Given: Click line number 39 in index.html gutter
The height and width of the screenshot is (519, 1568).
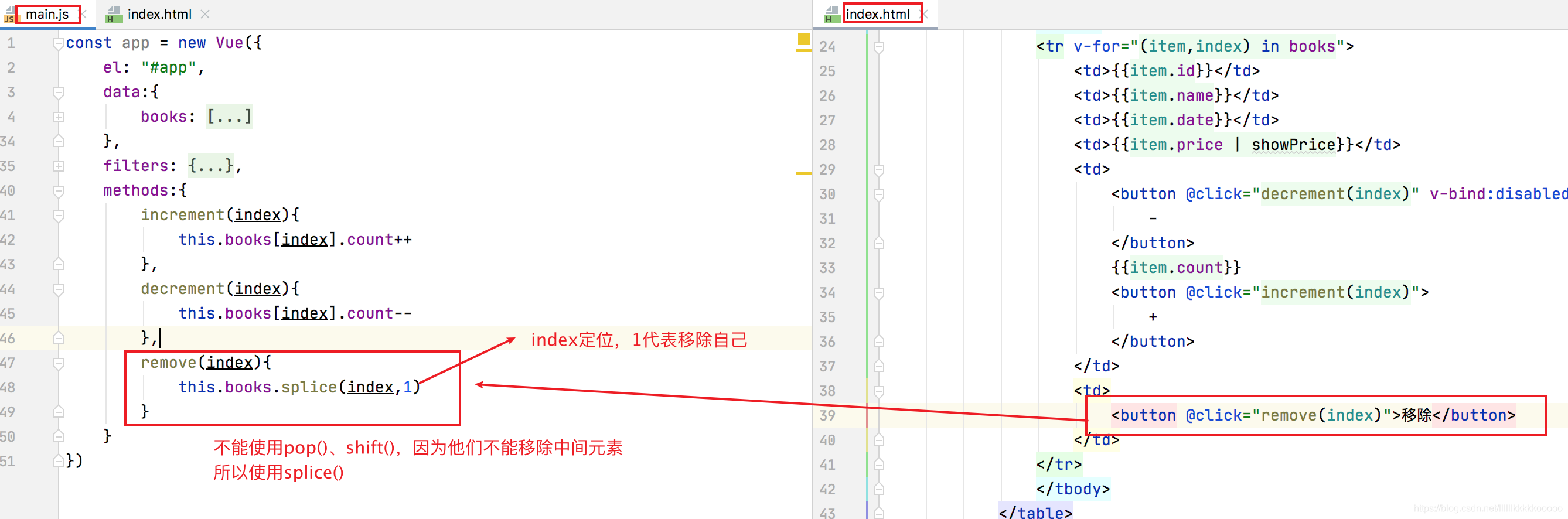Looking at the screenshot, I should 827,415.
